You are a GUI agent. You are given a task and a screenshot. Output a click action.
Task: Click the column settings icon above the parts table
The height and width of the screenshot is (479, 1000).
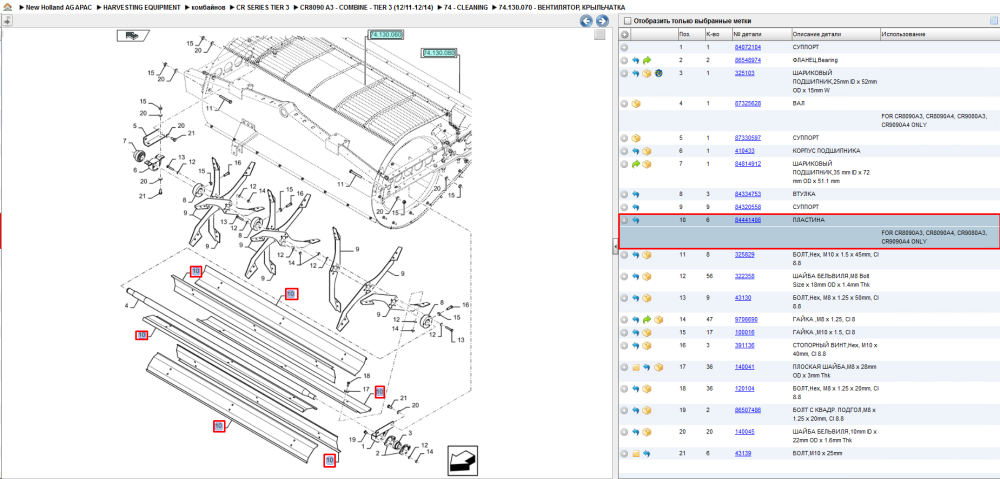(x=993, y=20)
